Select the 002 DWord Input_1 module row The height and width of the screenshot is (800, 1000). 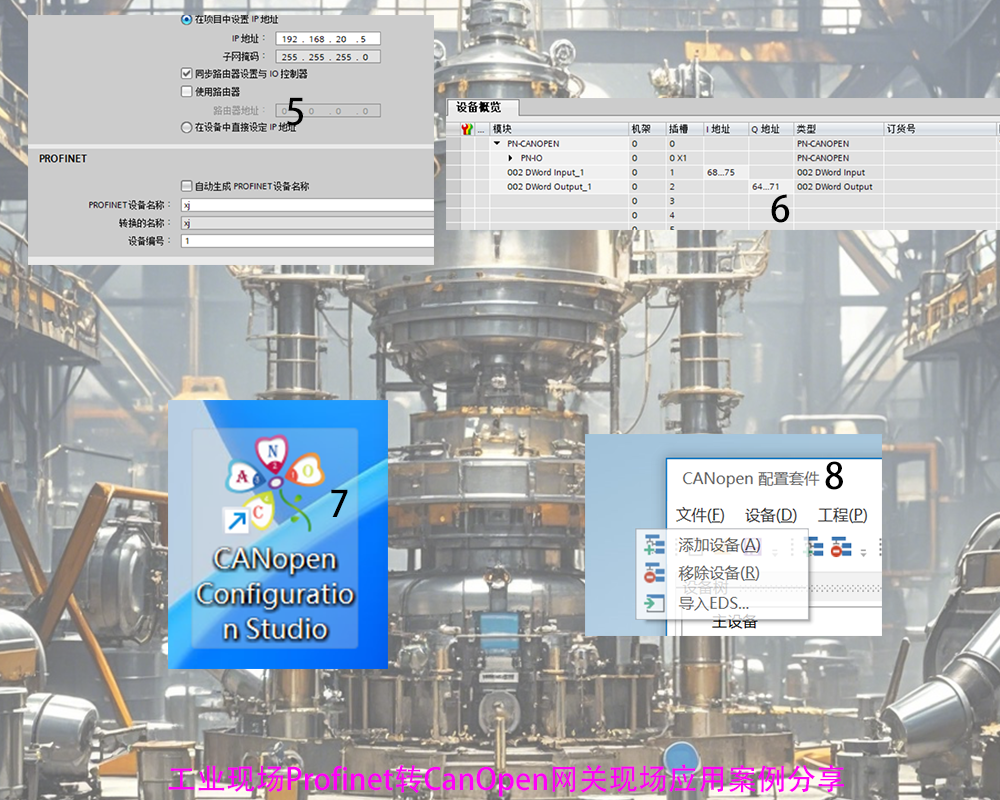click(x=545, y=172)
